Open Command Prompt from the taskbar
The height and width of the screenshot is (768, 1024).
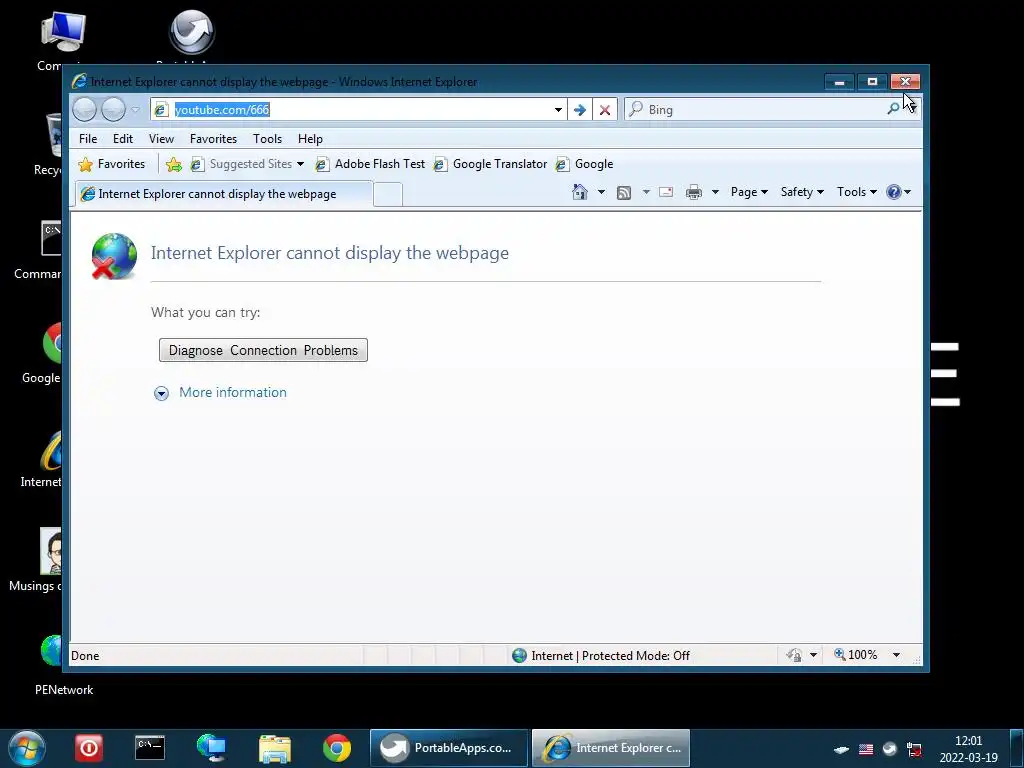(x=150, y=748)
